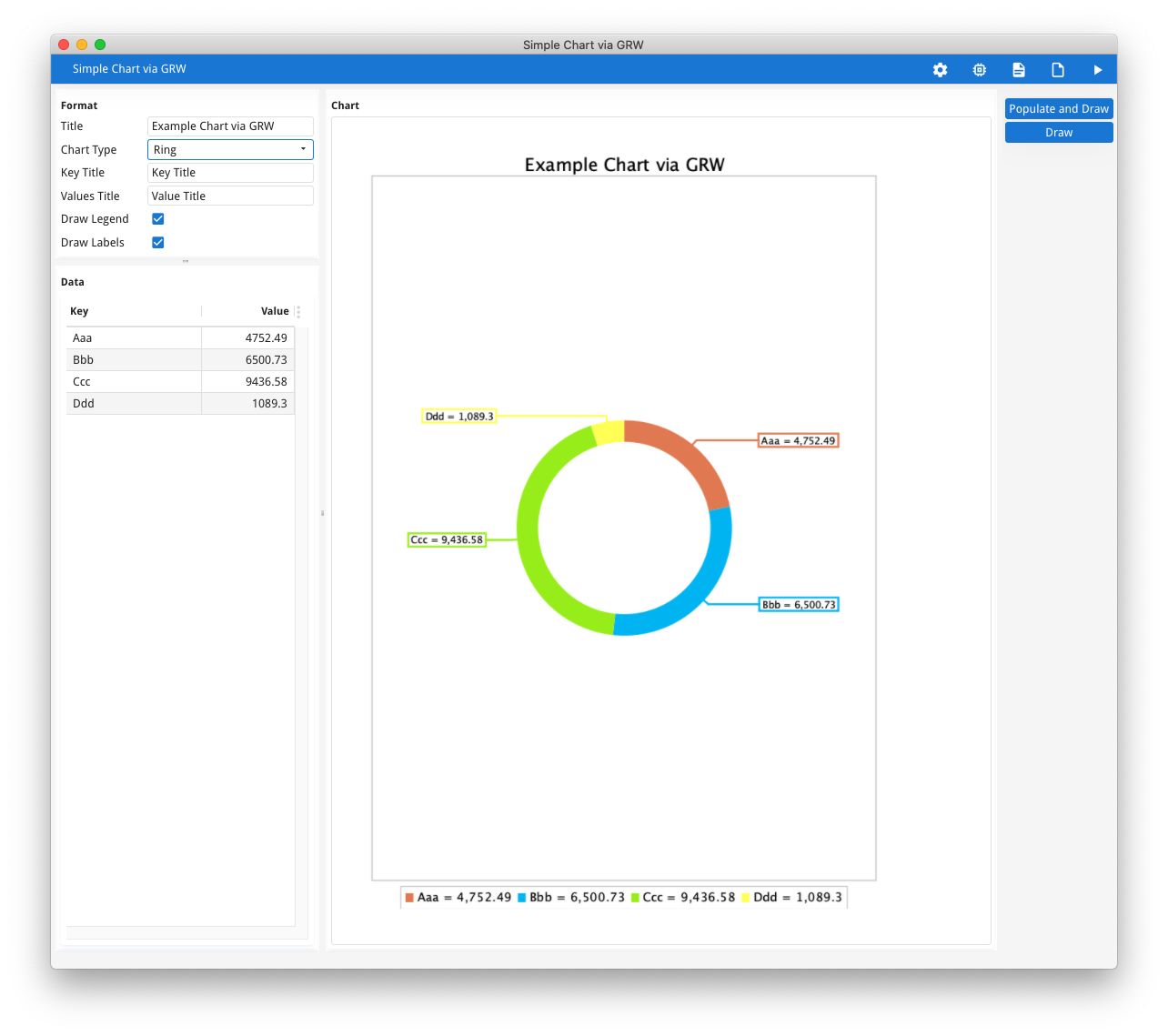Click the chip/debug icon in the toolbar

979,69
